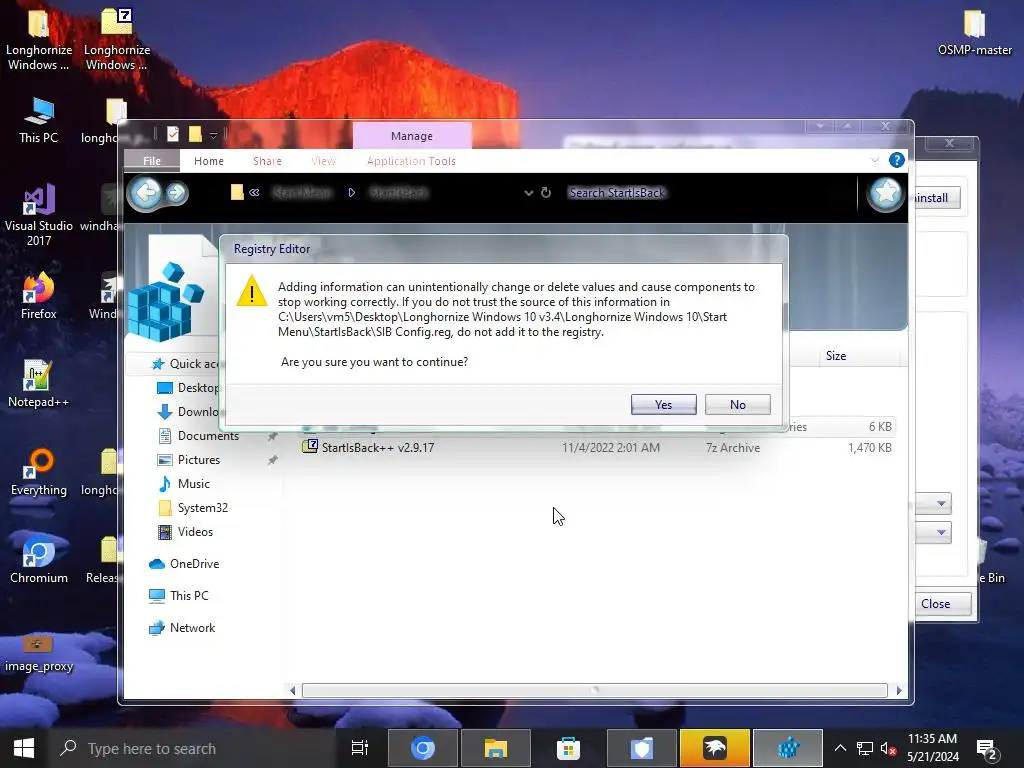Viewport: 1024px width, 768px height.
Task: Click horizontal scrollbar left arrow
Action: 292,690
